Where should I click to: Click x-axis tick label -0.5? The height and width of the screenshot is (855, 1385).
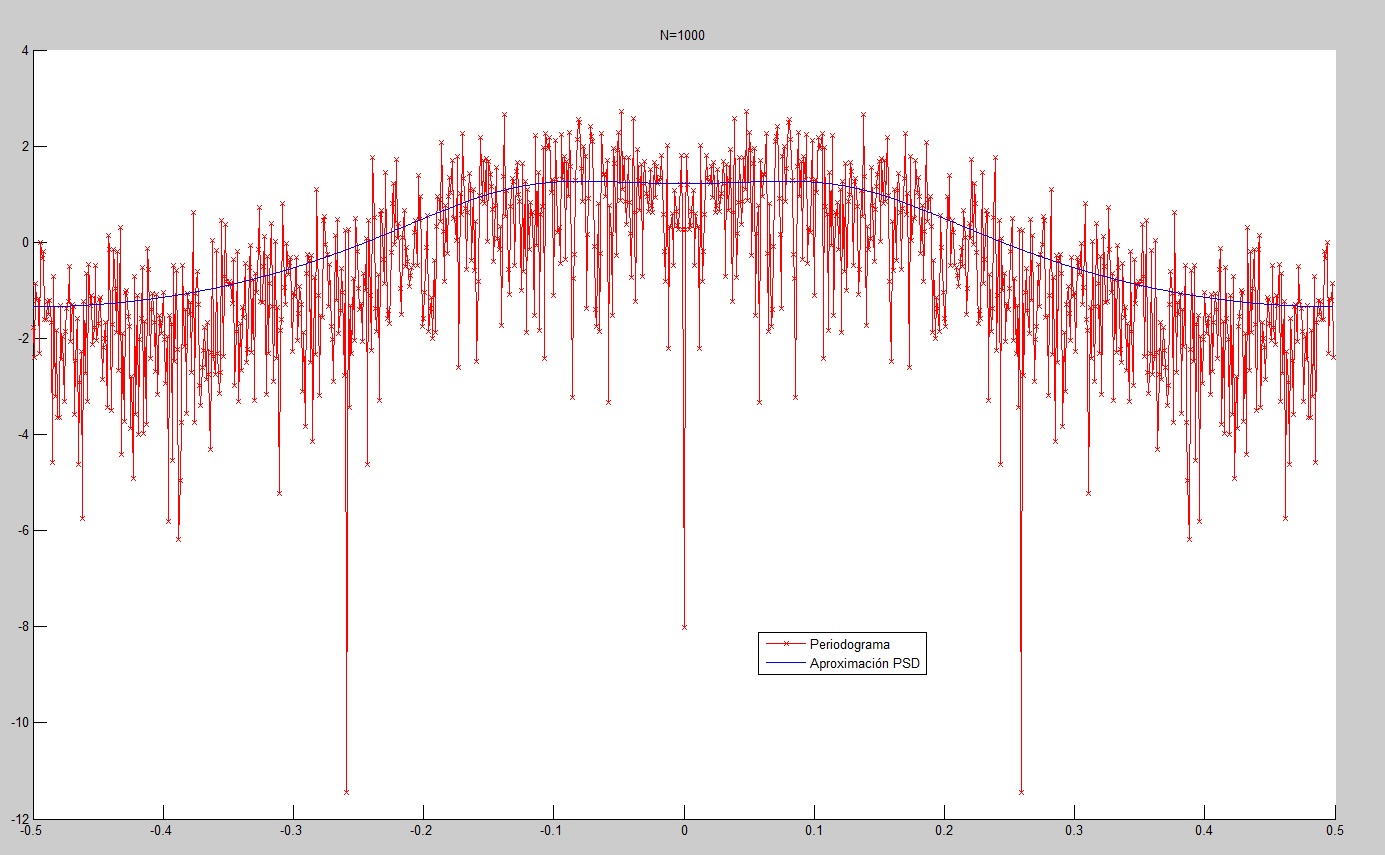coord(32,830)
